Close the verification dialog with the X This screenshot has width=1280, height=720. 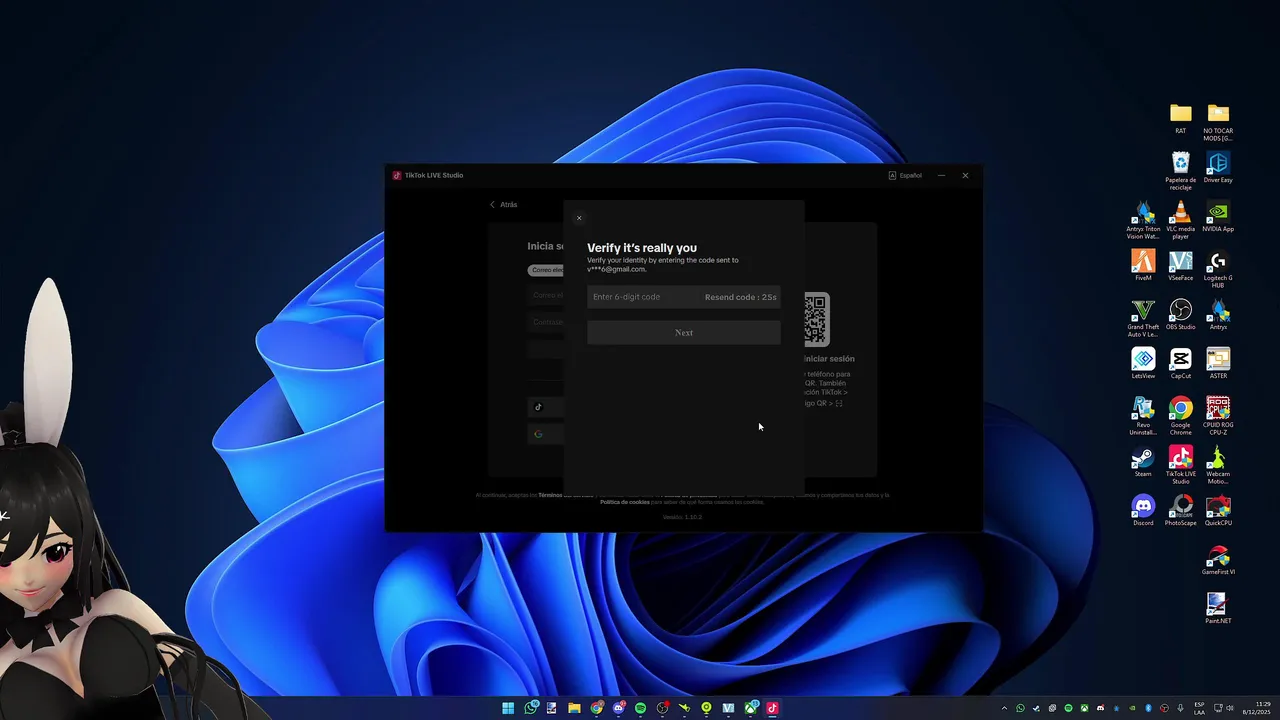click(578, 218)
